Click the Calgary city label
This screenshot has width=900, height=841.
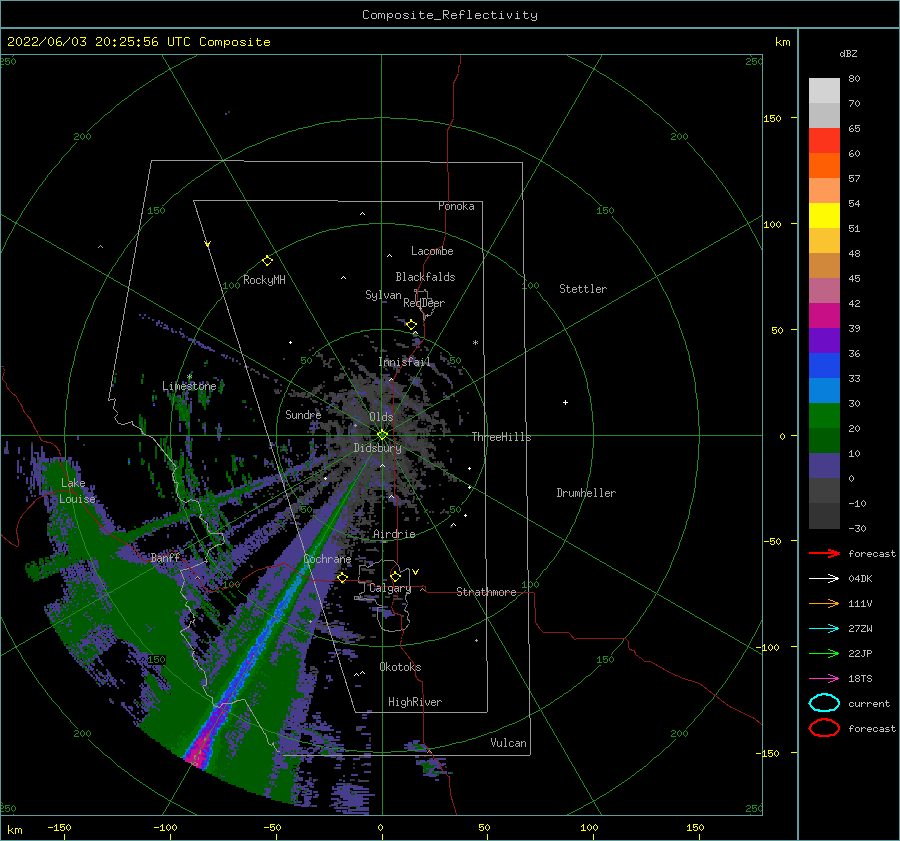(390, 588)
